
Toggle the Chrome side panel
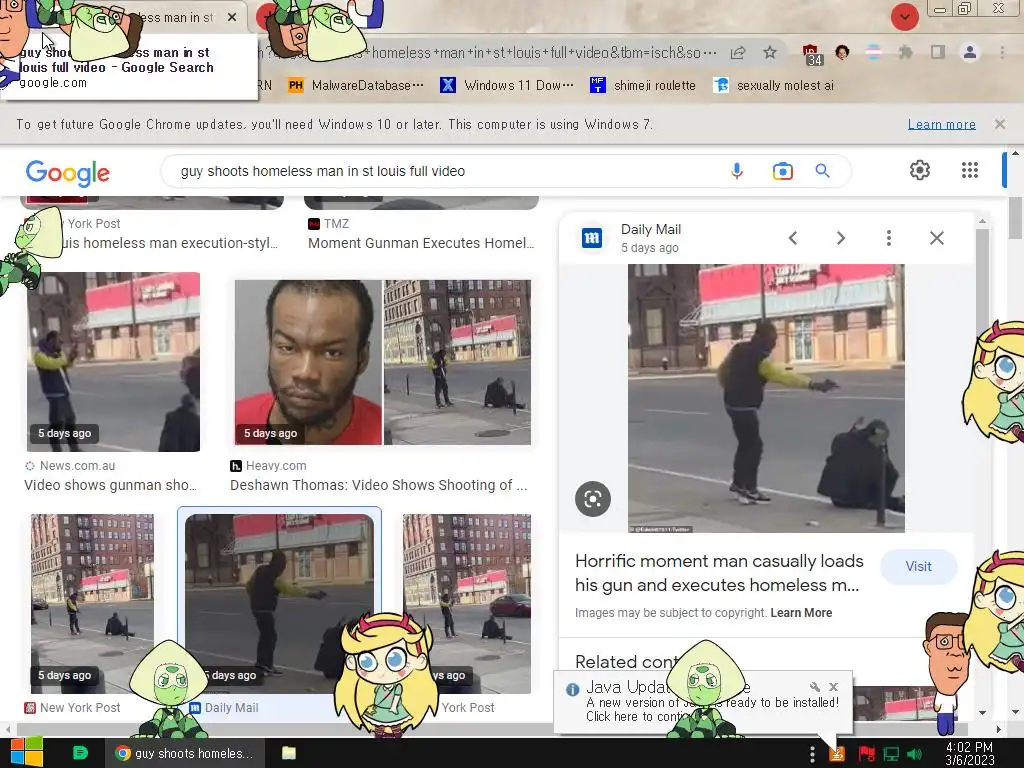[x=938, y=52]
